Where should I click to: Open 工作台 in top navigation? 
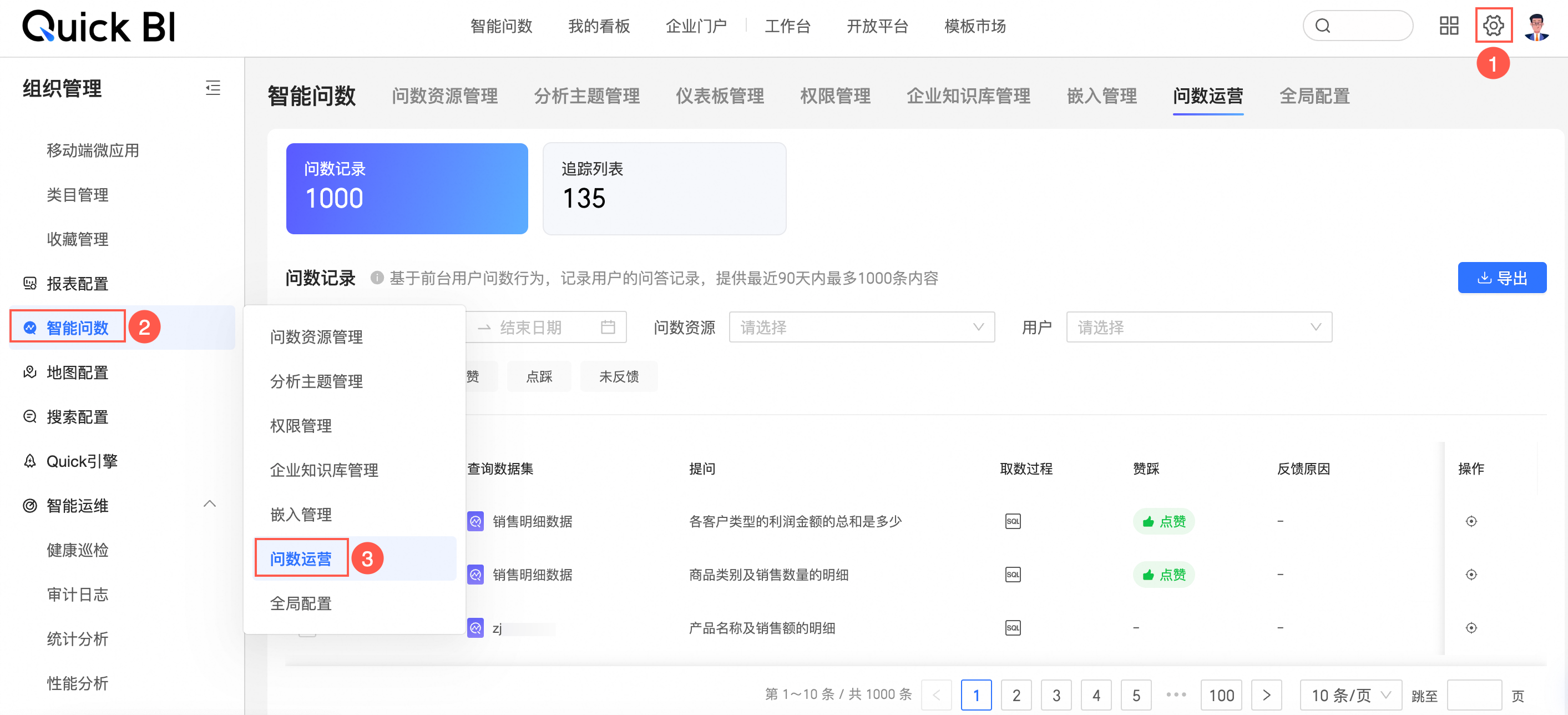(x=787, y=26)
